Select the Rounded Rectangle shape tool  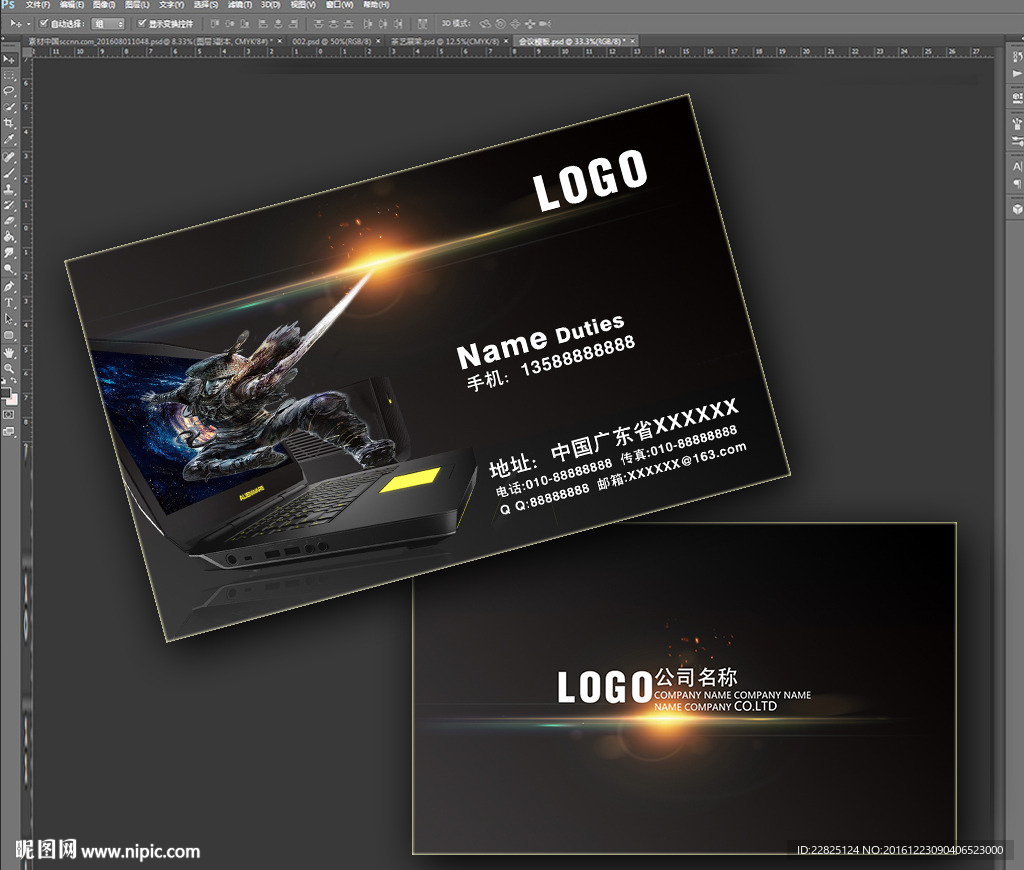tap(8, 335)
